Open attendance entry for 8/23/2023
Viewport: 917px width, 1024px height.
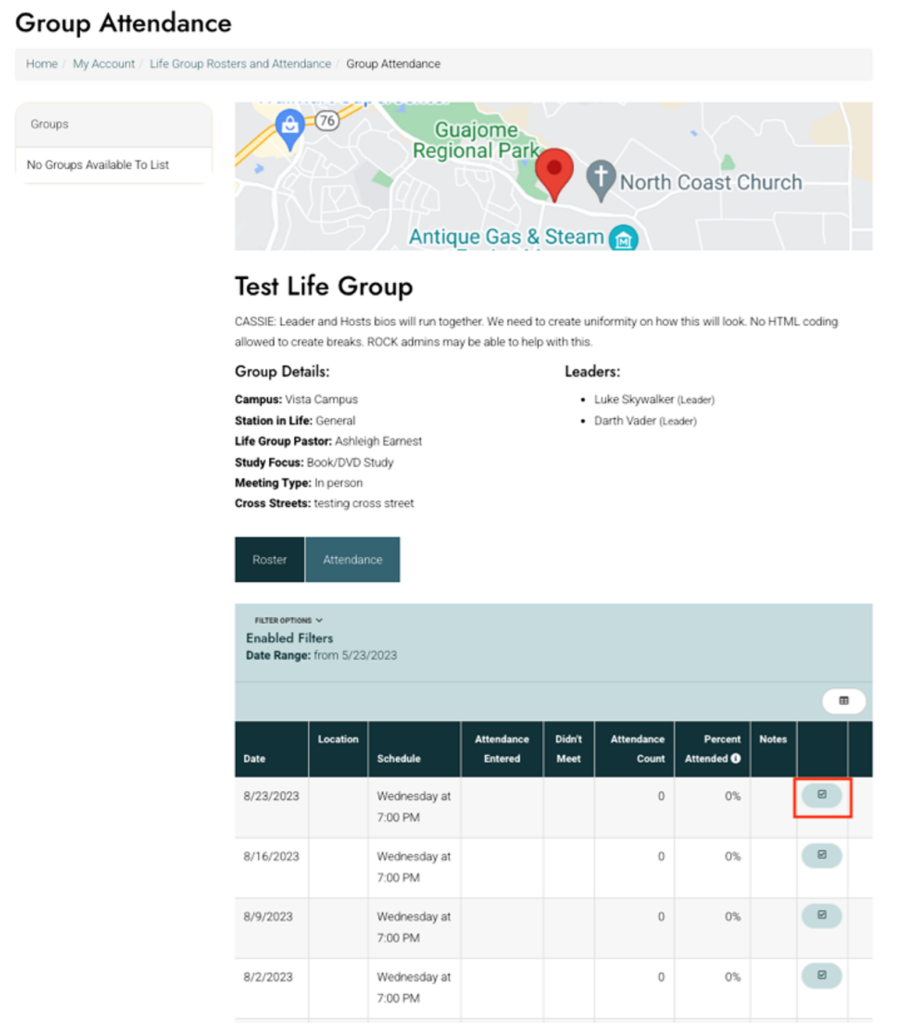[x=822, y=795]
